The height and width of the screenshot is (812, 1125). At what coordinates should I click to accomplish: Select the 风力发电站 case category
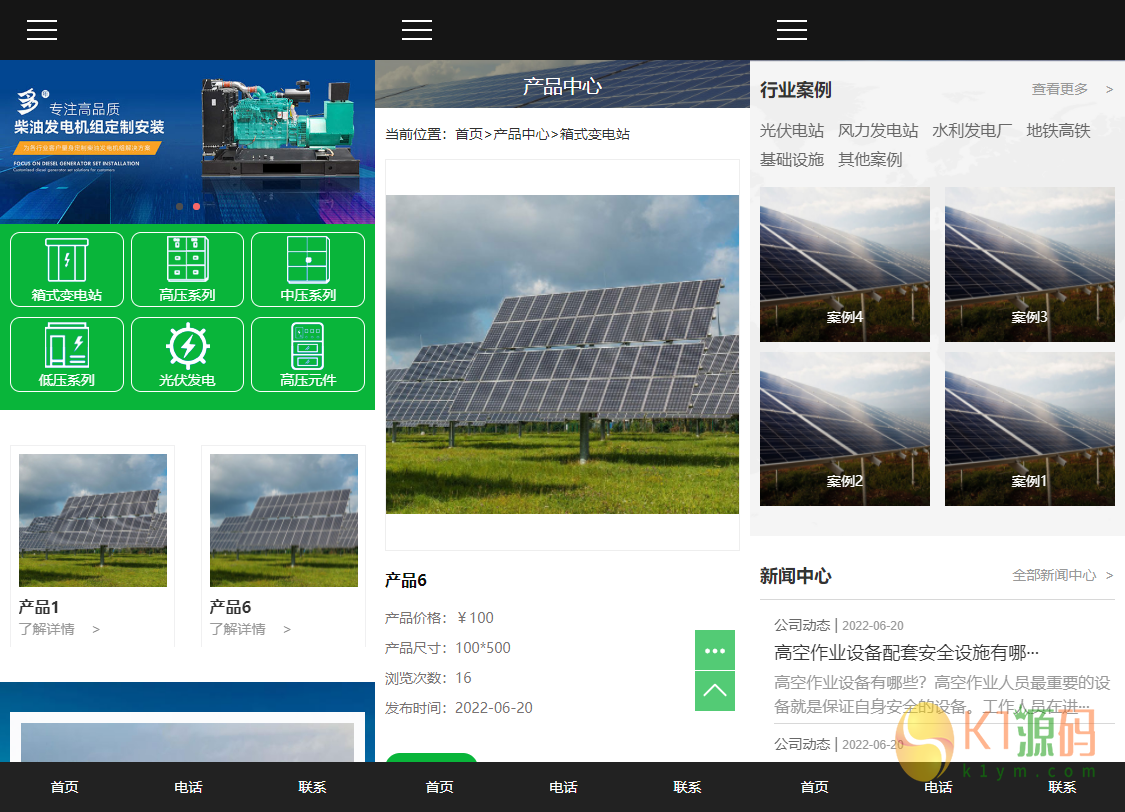tap(878, 131)
